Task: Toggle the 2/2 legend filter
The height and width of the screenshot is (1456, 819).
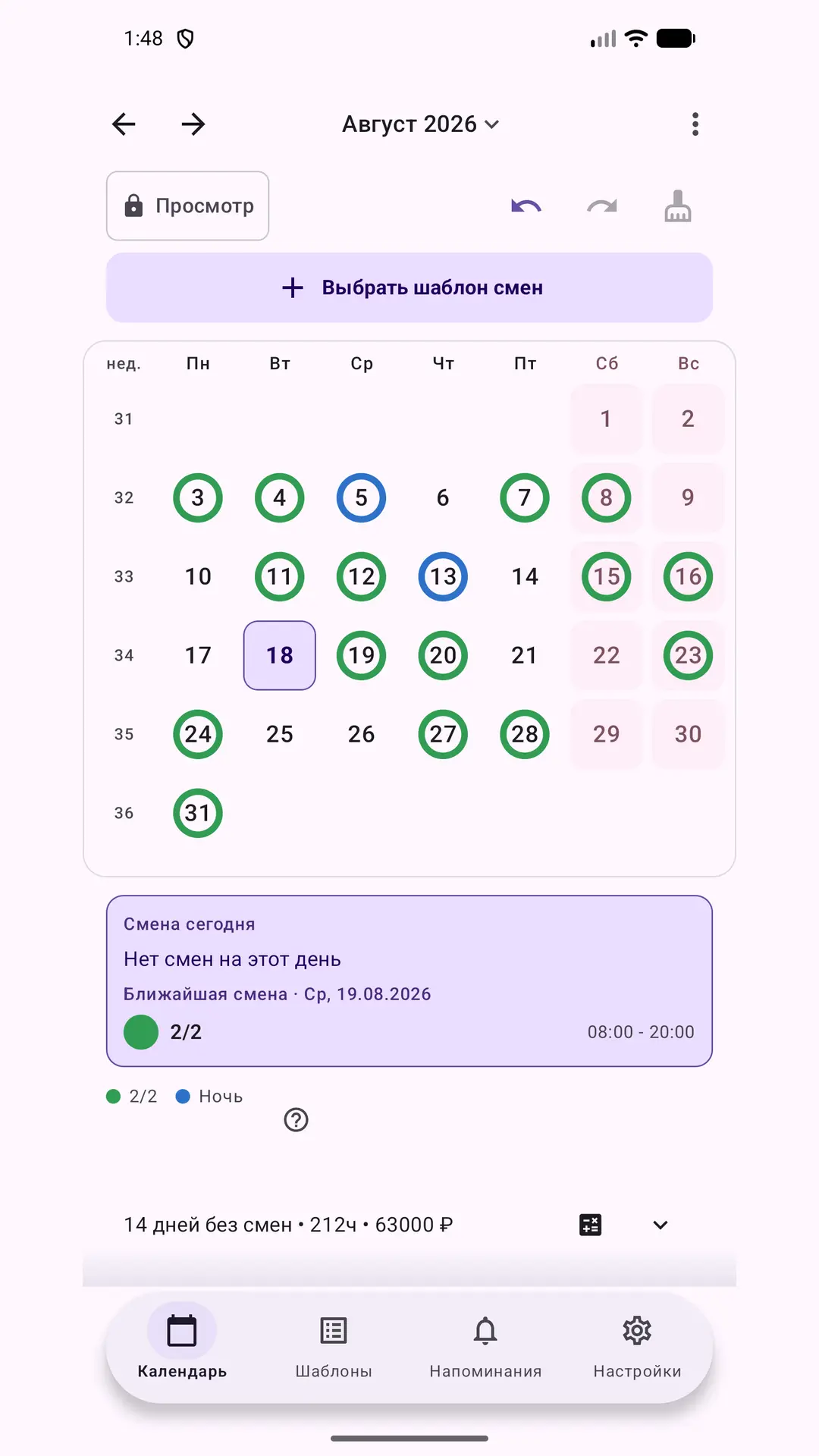Action: (x=132, y=1097)
